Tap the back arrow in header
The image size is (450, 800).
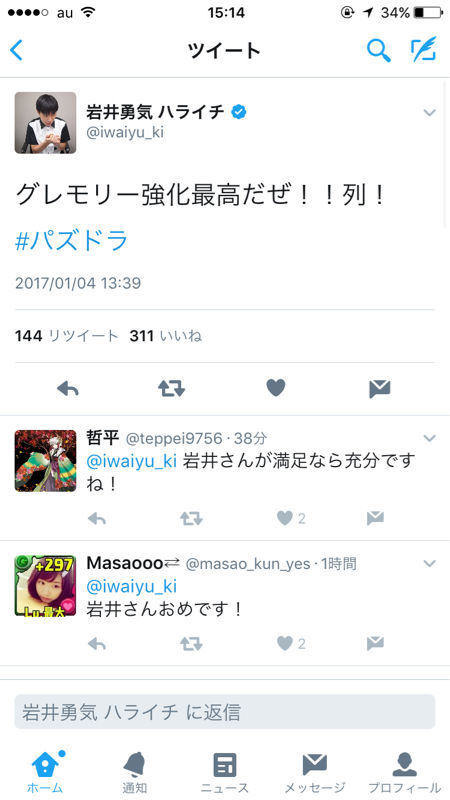tap(16, 51)
